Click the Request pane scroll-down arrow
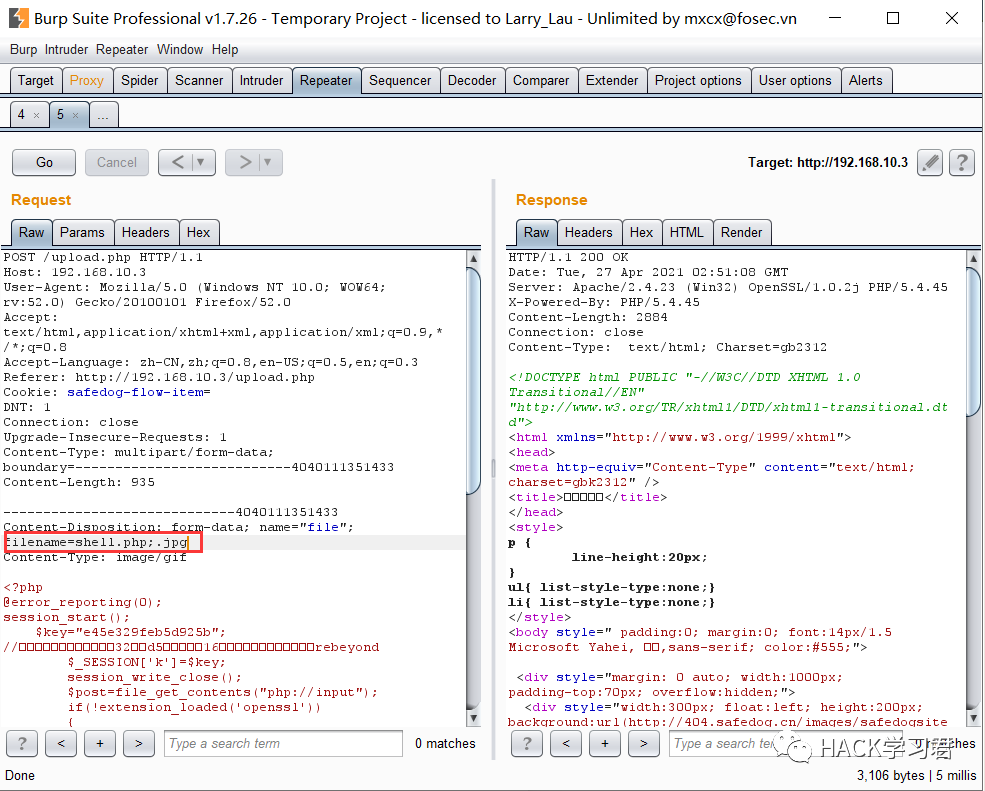This screenshot has height=791, width=985. [474, 717]
